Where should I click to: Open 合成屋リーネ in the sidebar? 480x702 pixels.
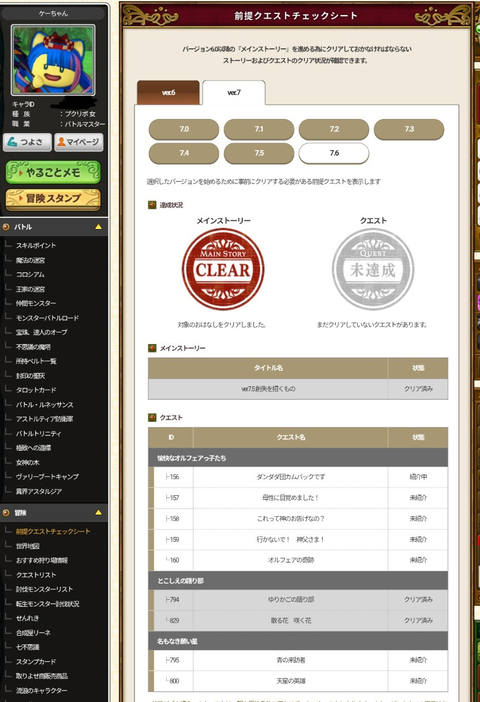pyautogui.click(x=33, y=633)
